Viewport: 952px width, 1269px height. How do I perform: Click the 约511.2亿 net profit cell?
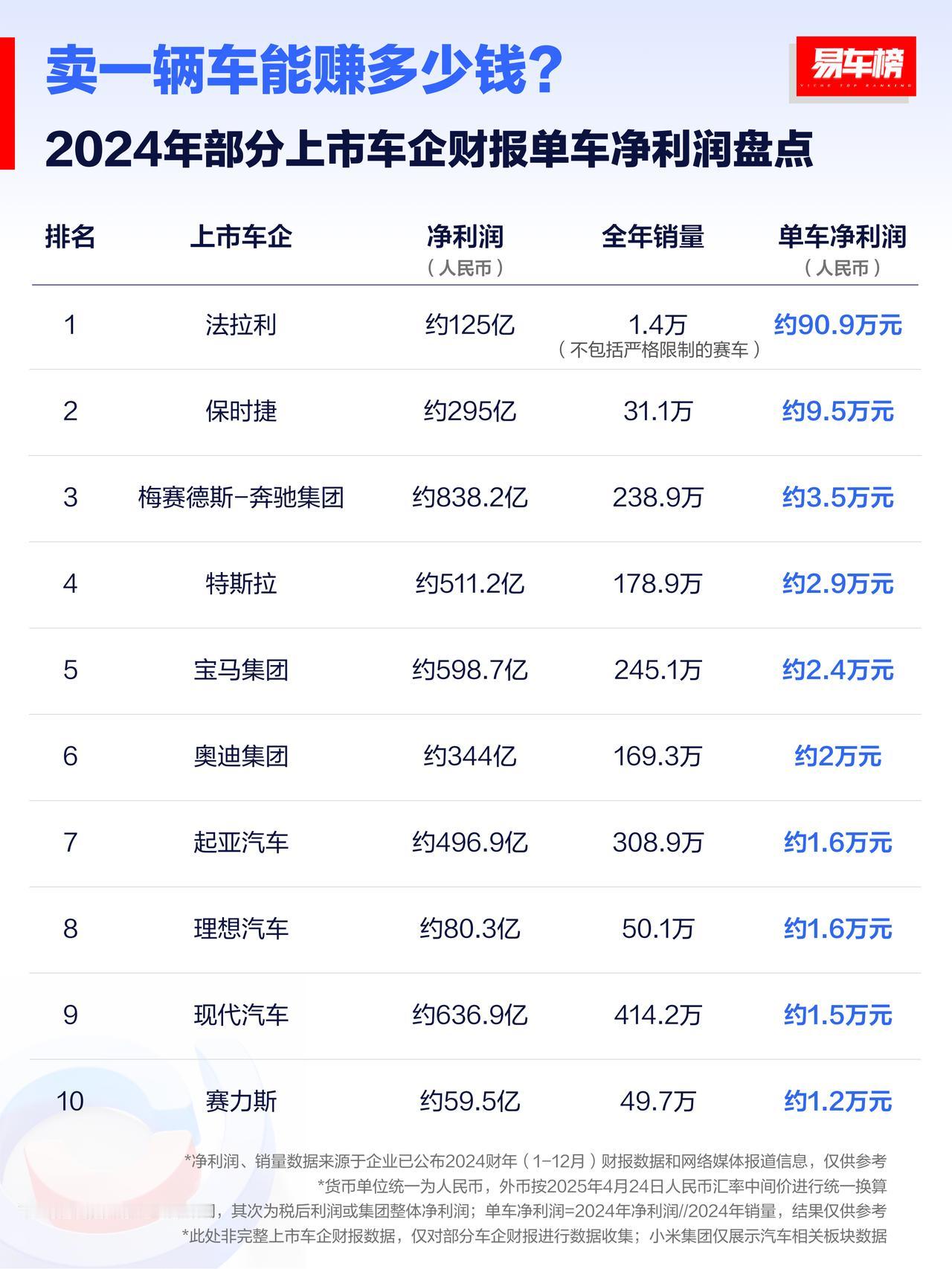(469, 584)
